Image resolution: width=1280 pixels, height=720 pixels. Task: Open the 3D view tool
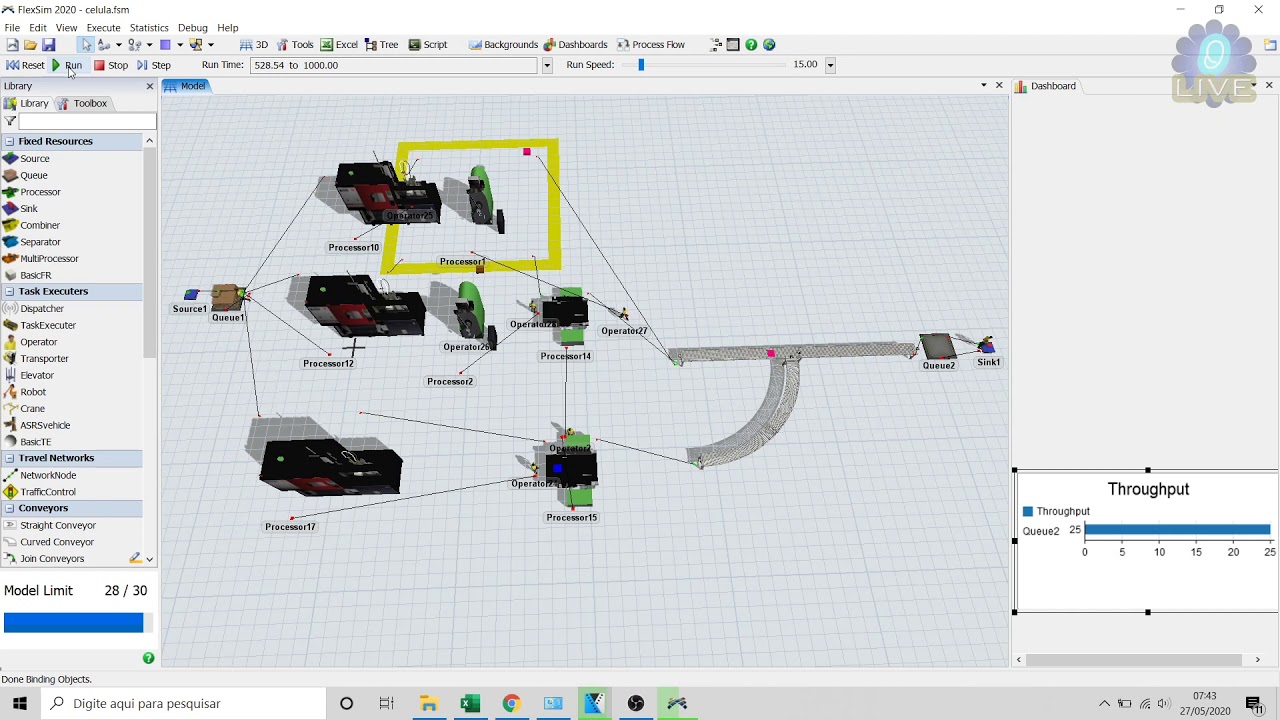254,45
